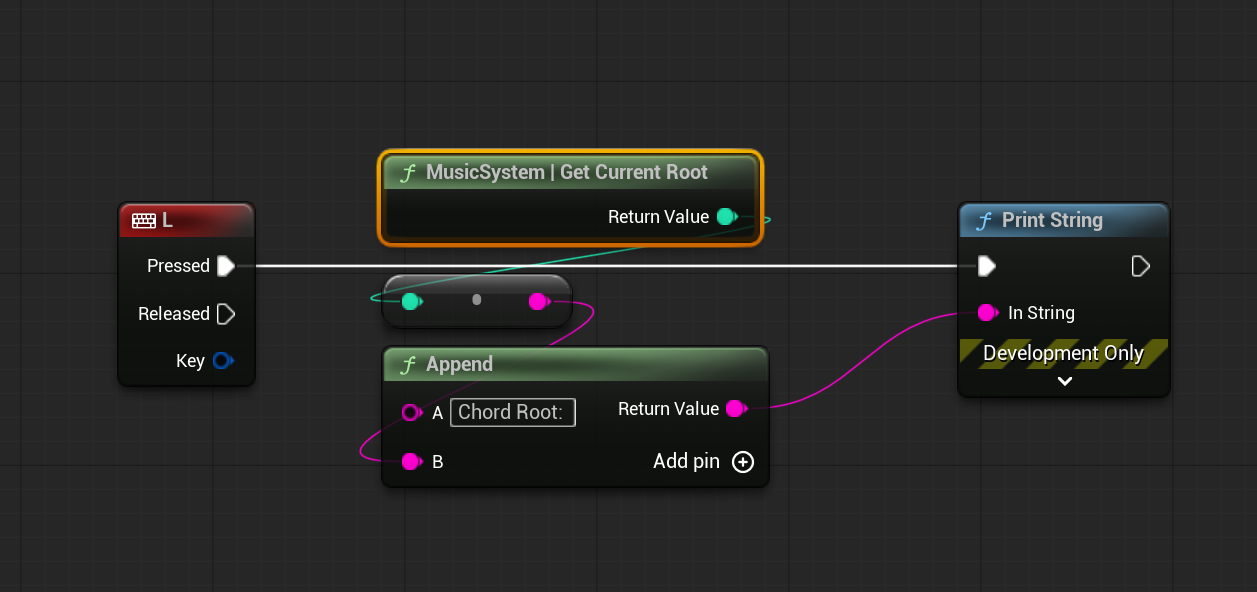This screenshot has width=1257, height=592.
Task: Click the keyboard icon on L node
Action: (x=143, y=220)
